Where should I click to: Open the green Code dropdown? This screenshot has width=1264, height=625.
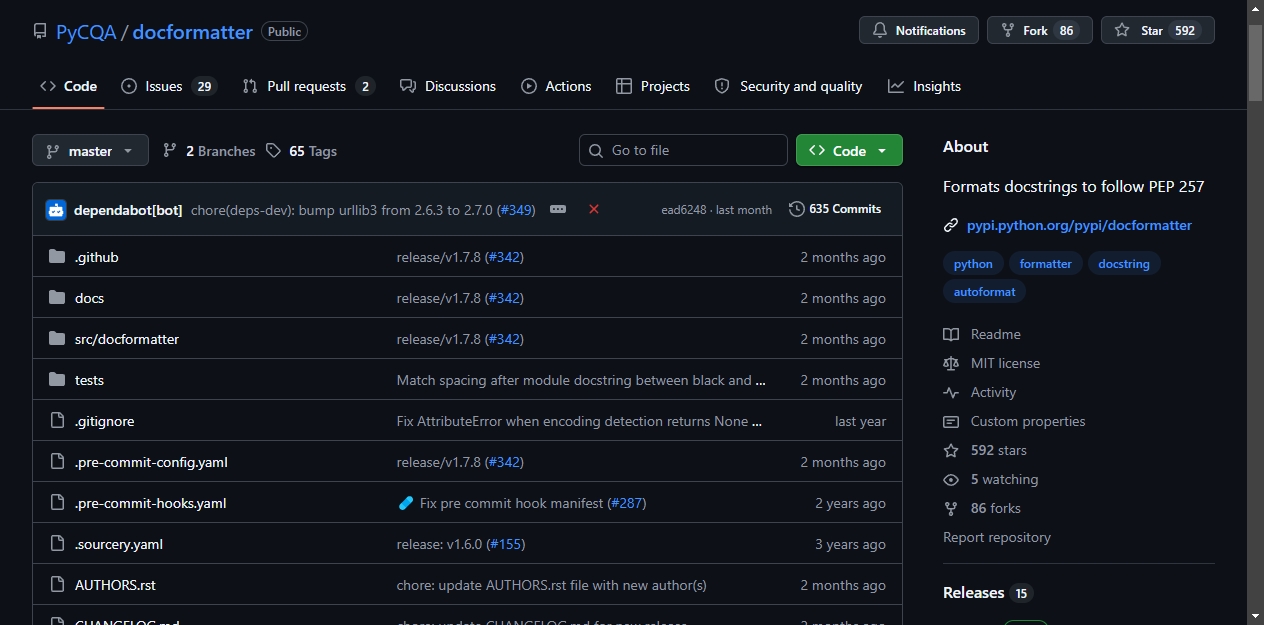coord(849,150)
